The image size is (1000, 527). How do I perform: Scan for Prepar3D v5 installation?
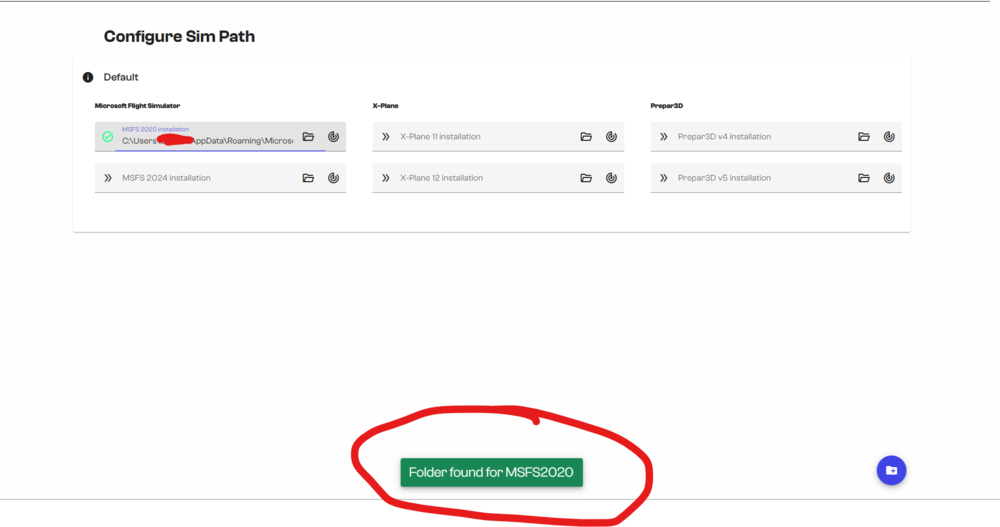[889, 178]
